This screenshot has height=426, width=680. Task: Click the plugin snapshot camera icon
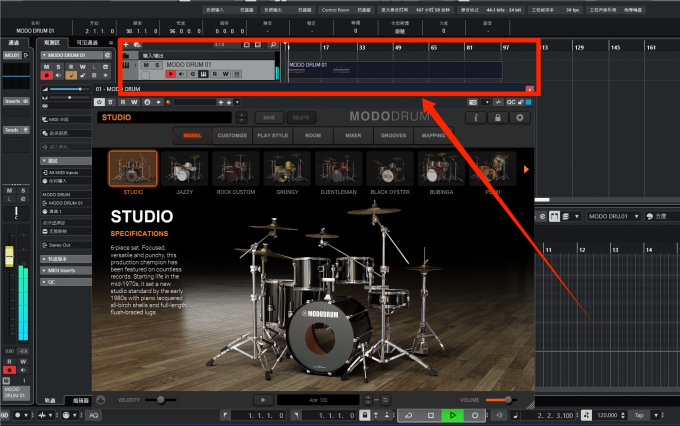pos(473,102)
